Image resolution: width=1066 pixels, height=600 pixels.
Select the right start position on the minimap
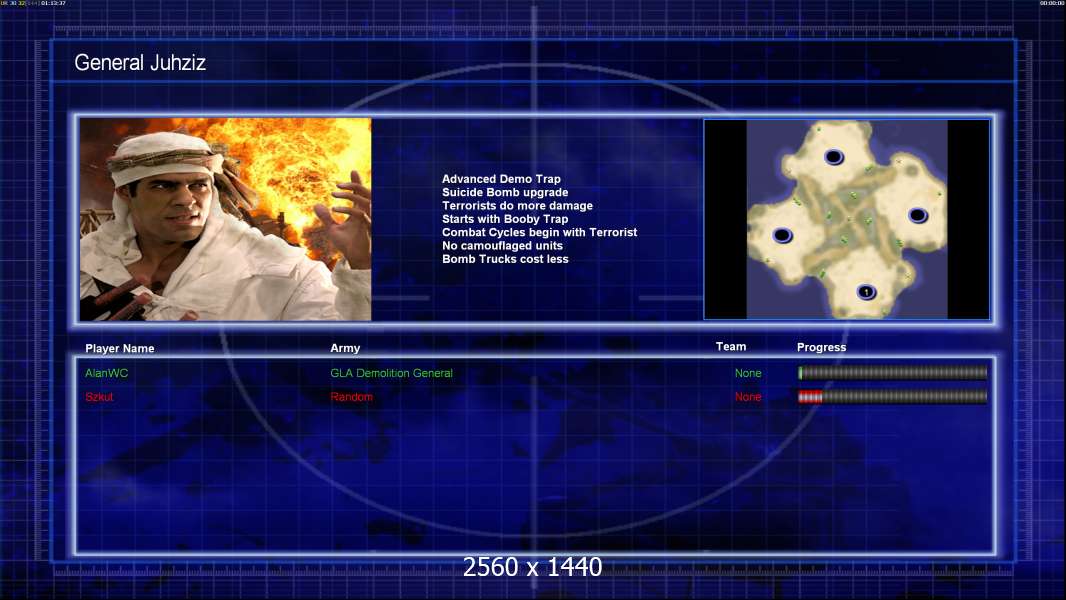pyautogui.click(x=918, y=215)
